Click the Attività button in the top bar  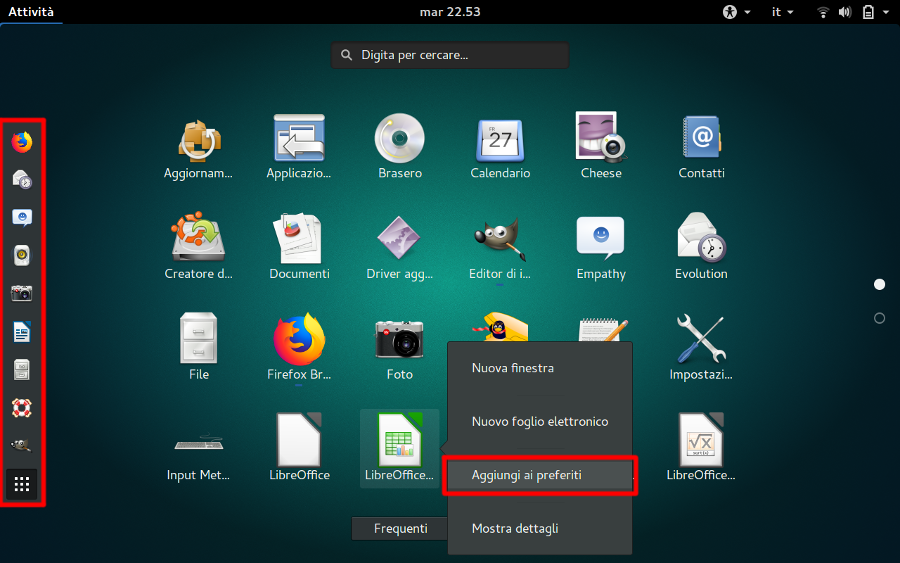click(31, 12)
